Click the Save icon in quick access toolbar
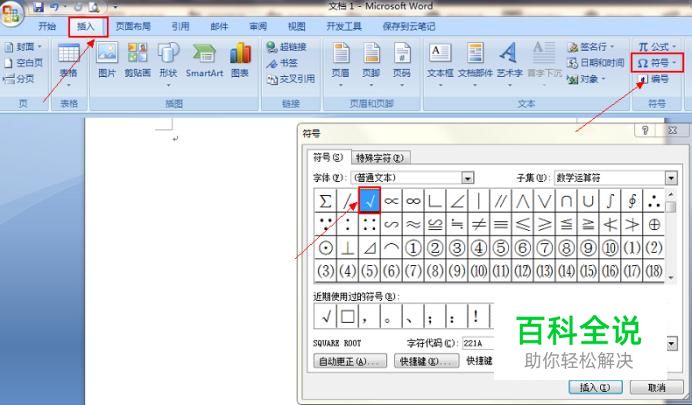The width and height of the screenshot is (692, 405). (38, 7)
